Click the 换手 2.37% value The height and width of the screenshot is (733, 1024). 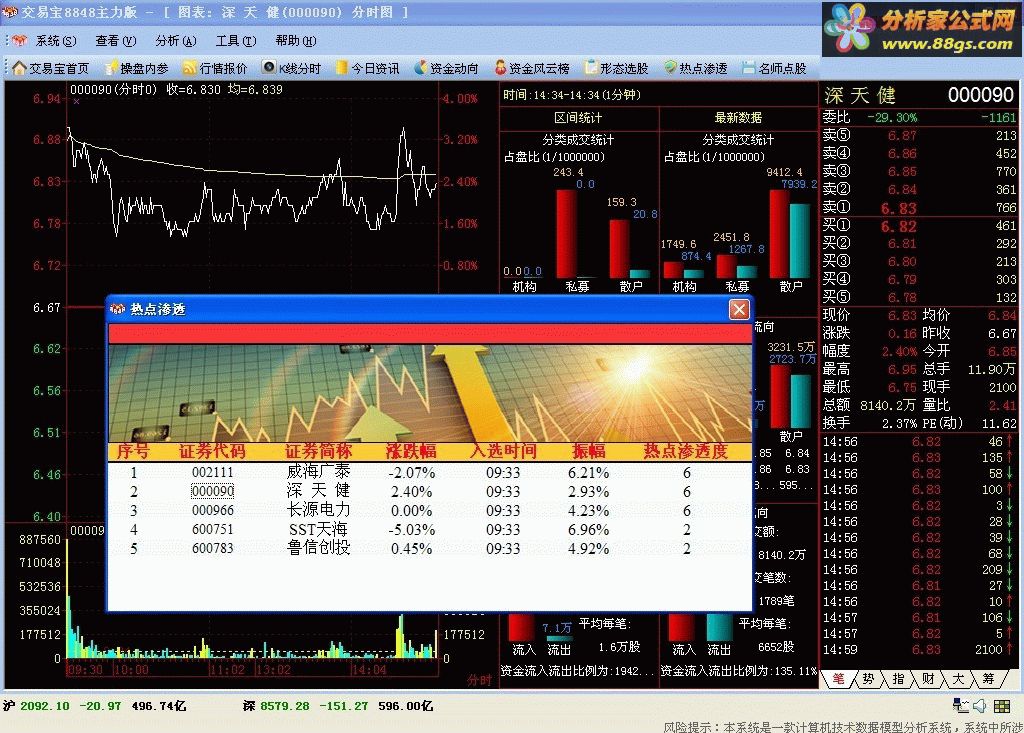point(899,423)
